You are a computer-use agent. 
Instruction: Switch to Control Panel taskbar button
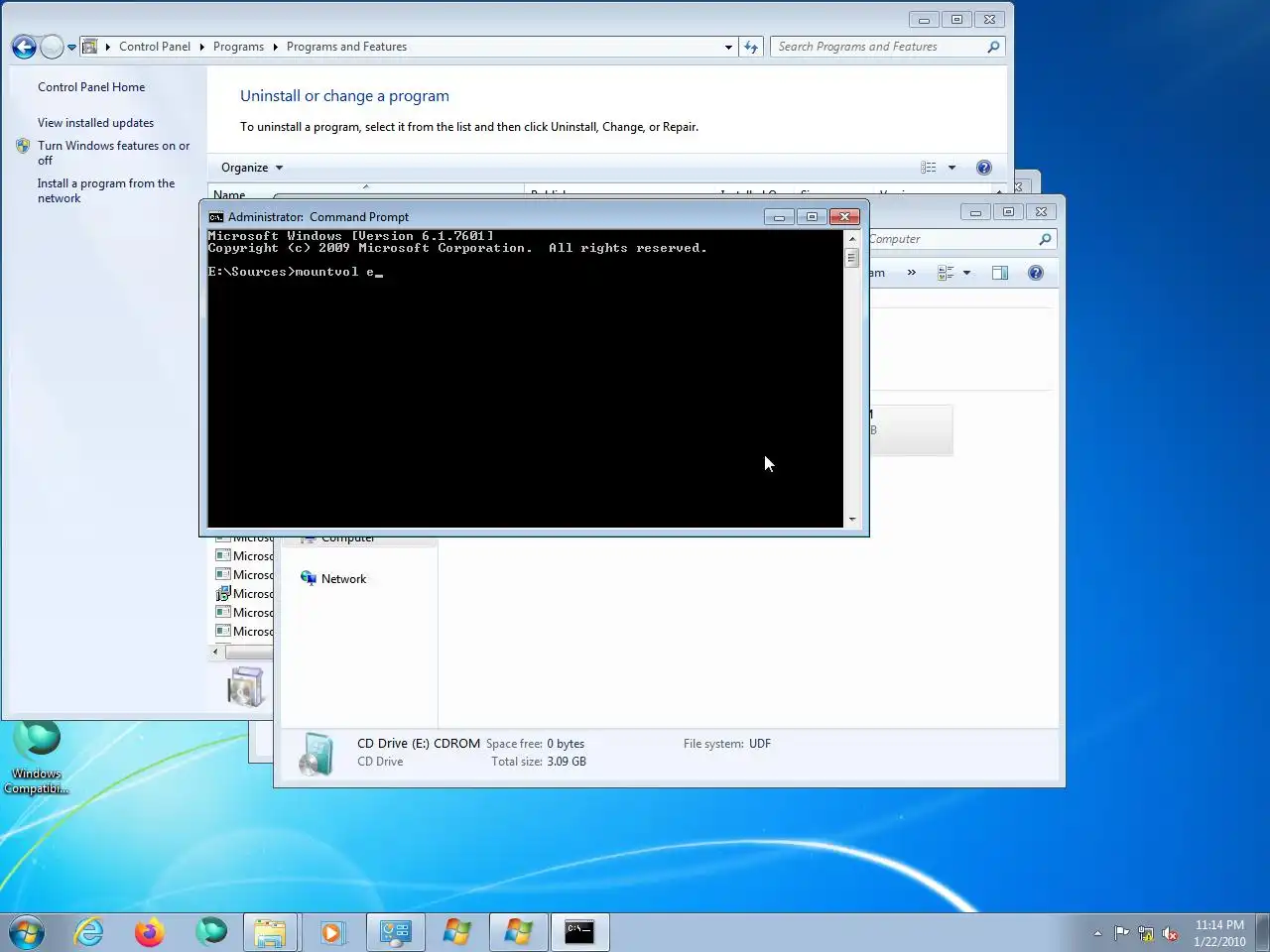[x=395, y=932]
